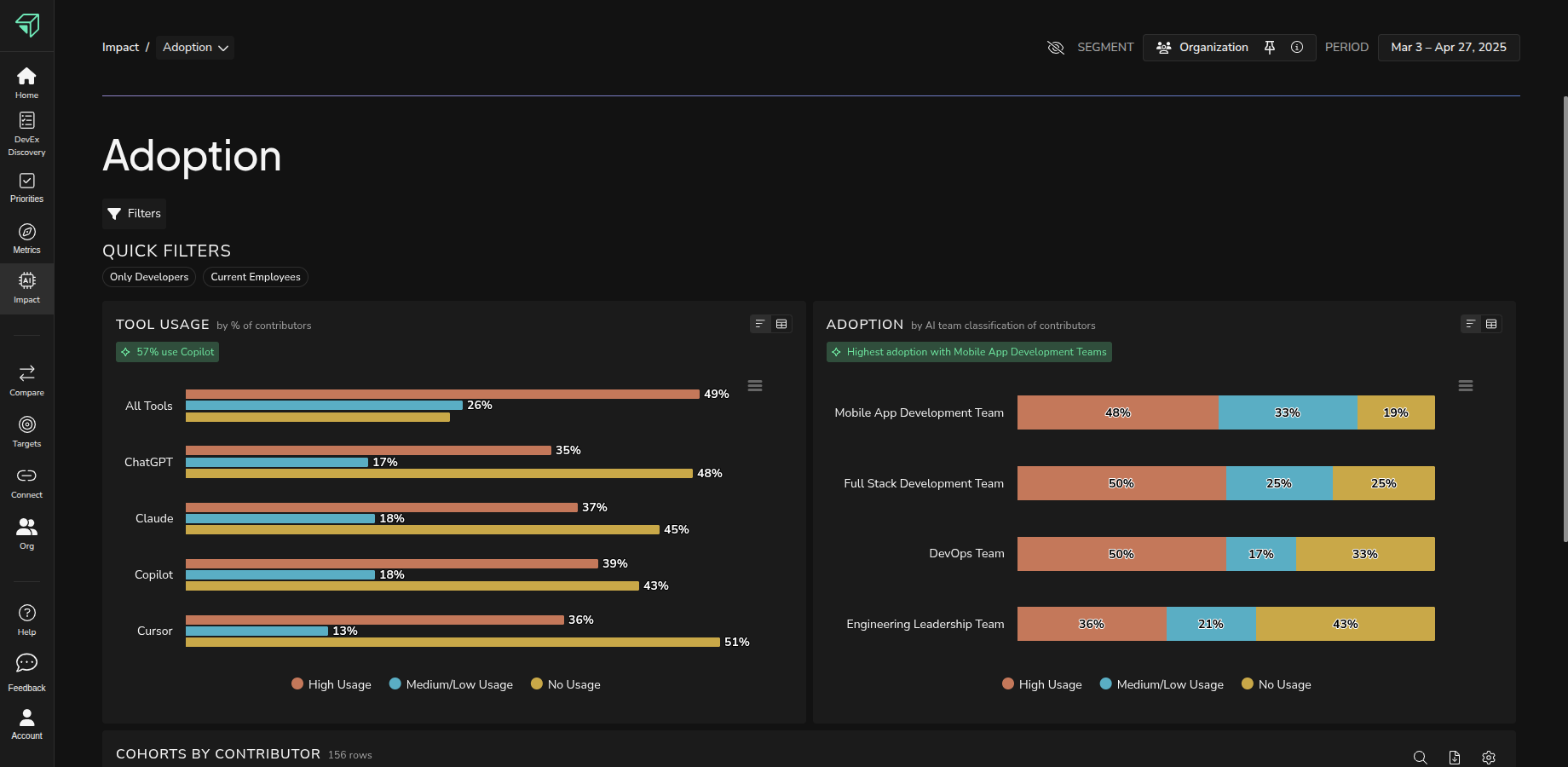Expand the Adoption breadcrumb dropdown

click(x=195, y=48)
